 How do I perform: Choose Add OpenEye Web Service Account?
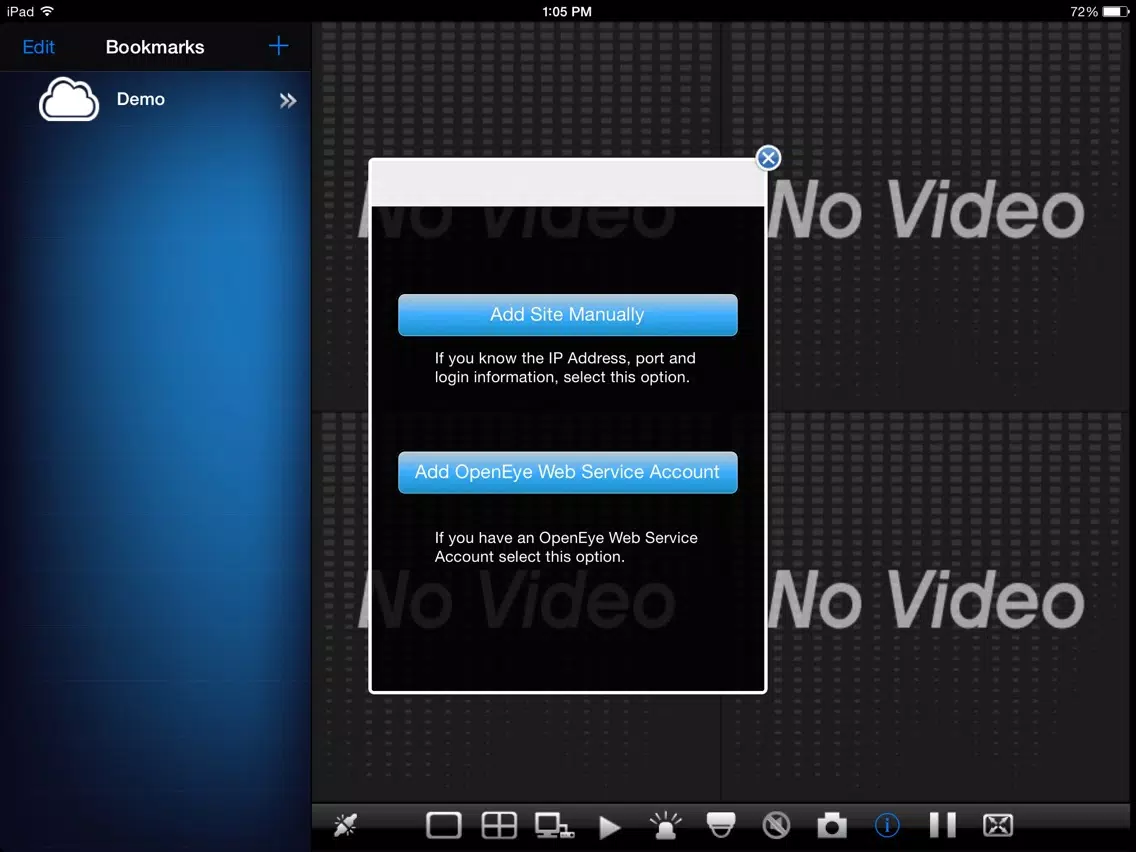coord(567,472)
